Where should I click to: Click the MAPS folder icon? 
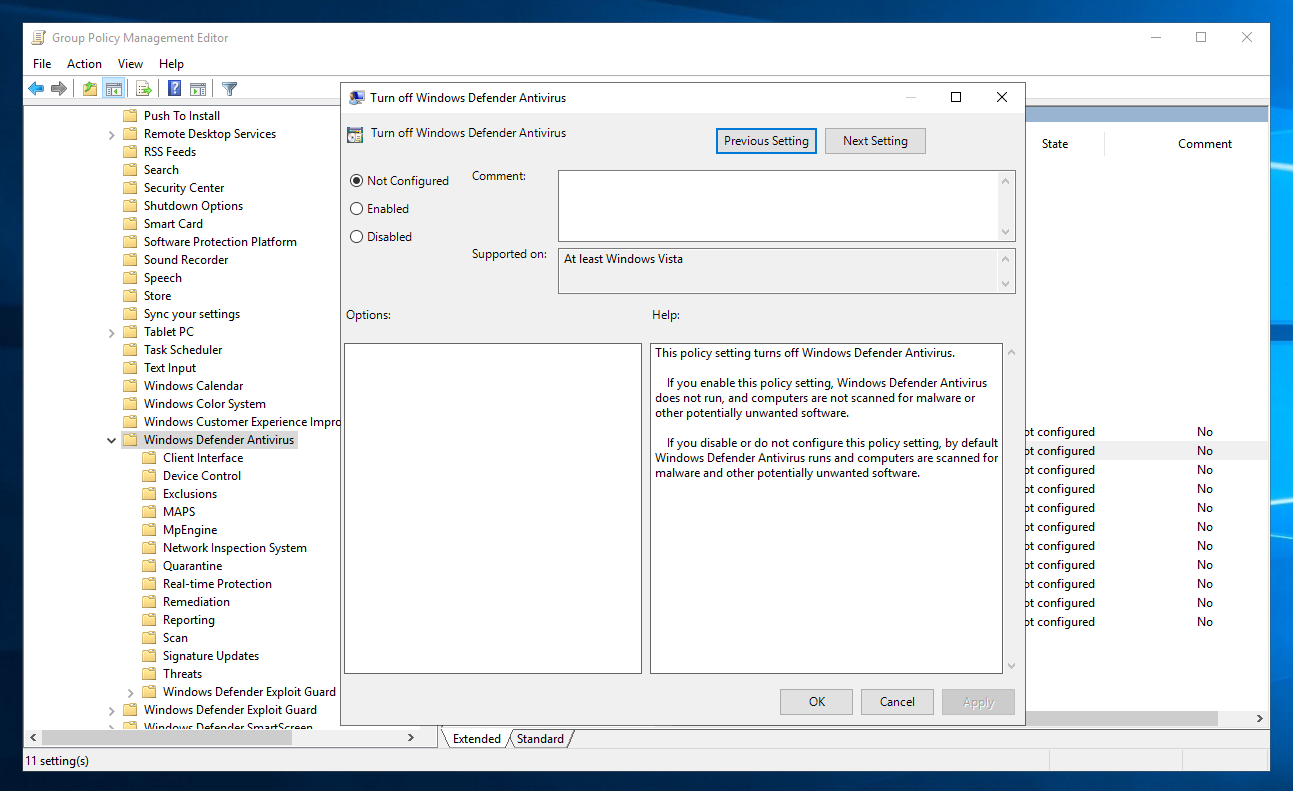[149, 512]
